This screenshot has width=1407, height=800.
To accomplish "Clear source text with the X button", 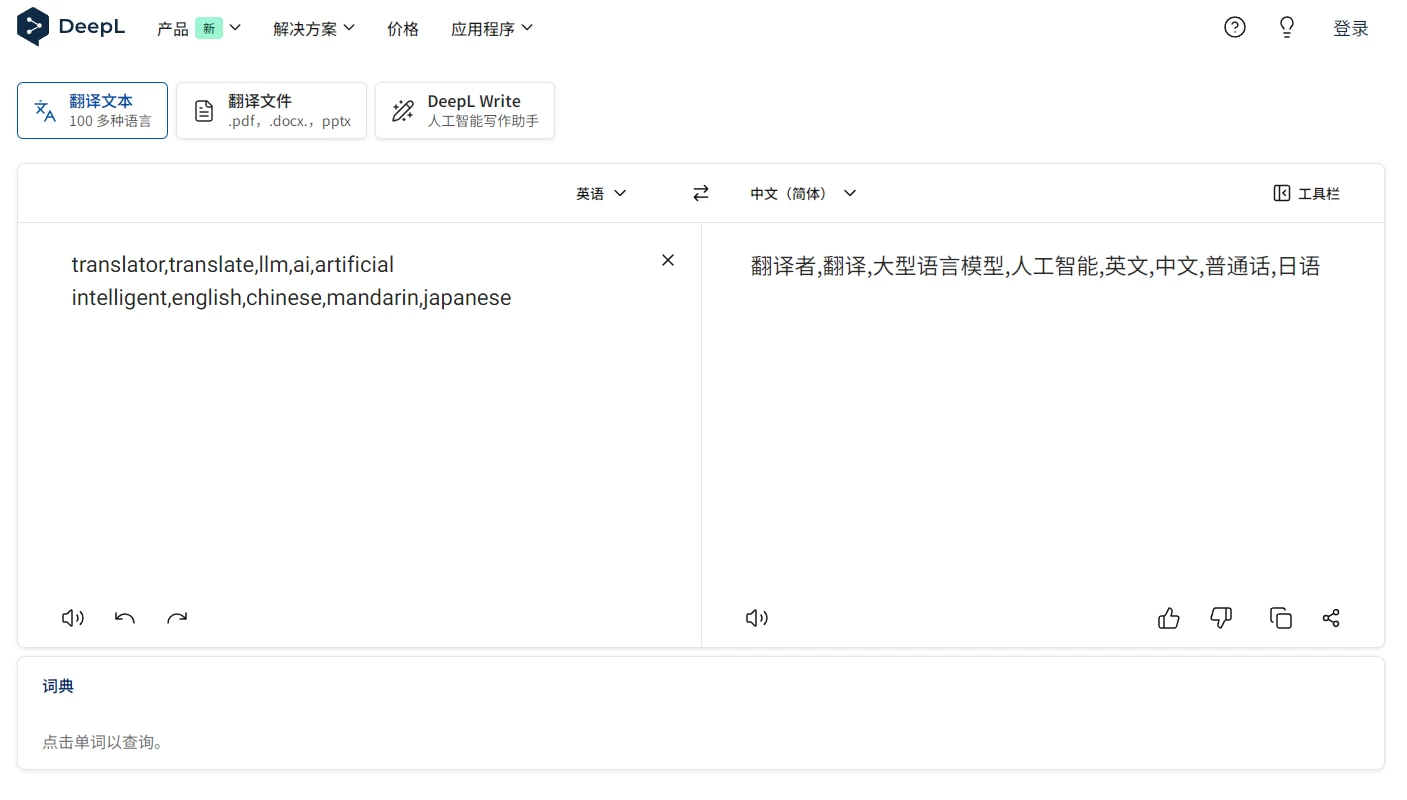I will pos(667,259).
